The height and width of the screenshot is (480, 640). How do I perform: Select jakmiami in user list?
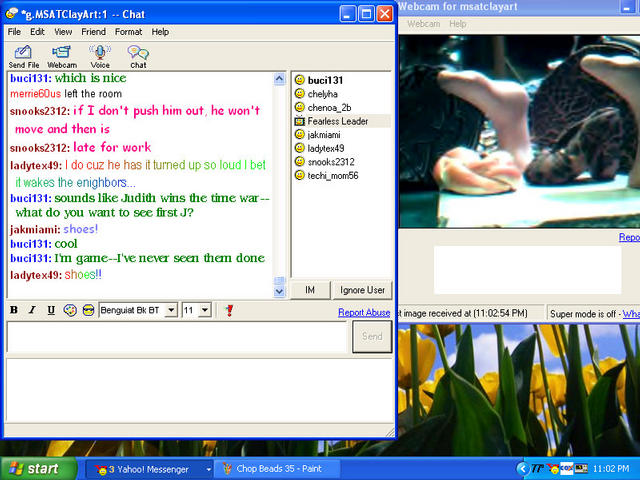click(324, 135)
